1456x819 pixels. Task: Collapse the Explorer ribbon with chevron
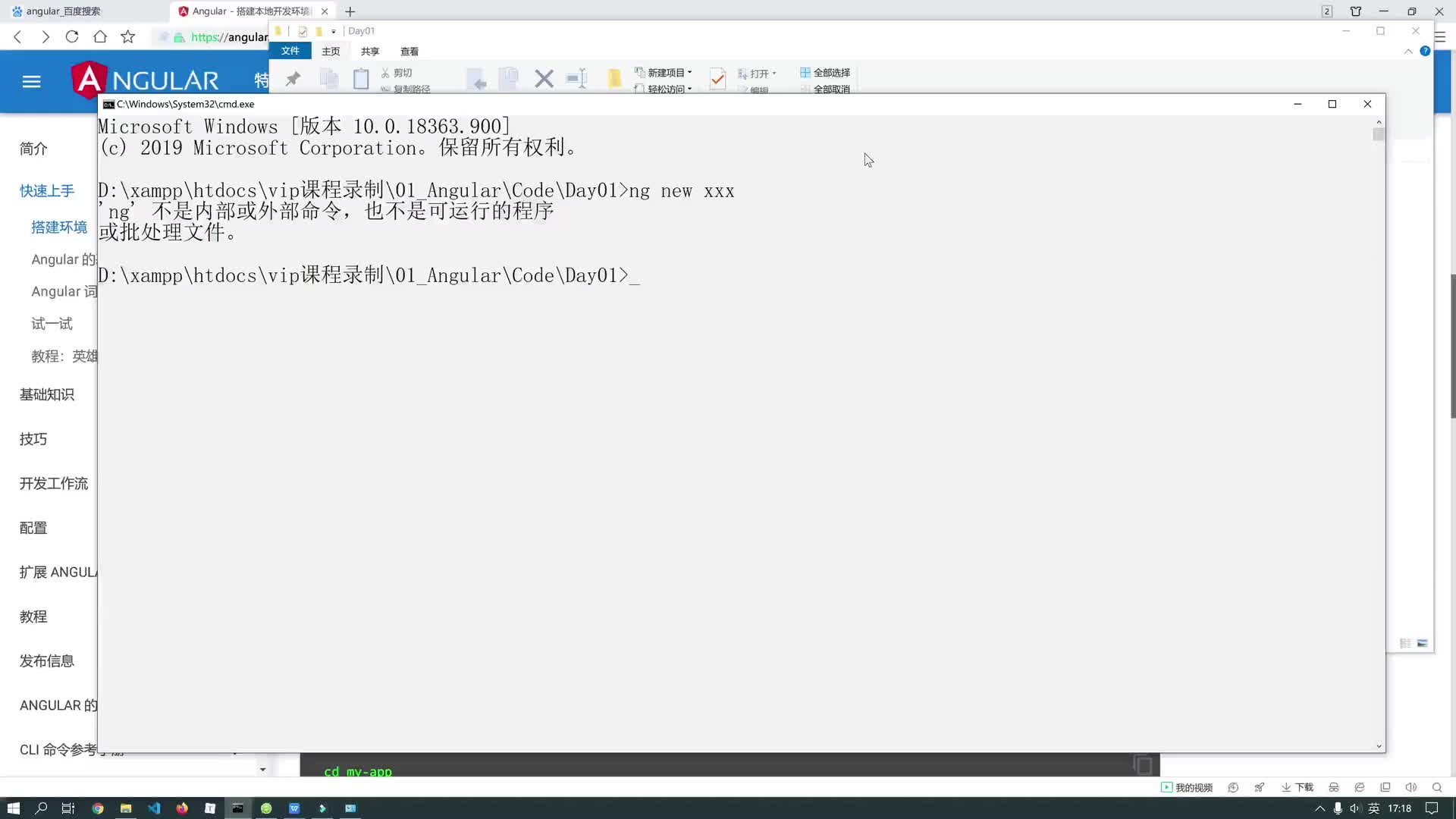[1408, 52]
